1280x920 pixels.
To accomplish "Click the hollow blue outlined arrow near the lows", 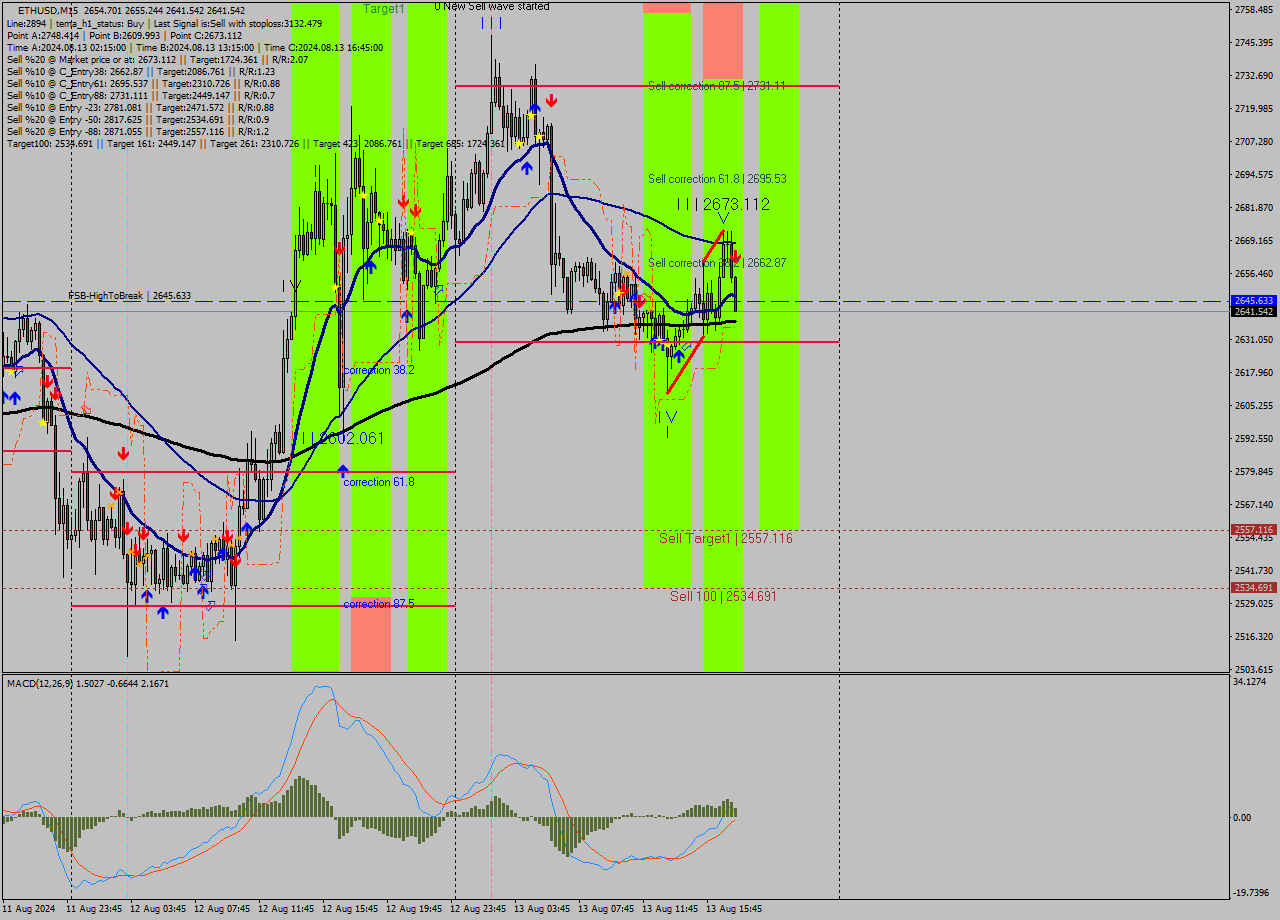I will tap(209, 604).
